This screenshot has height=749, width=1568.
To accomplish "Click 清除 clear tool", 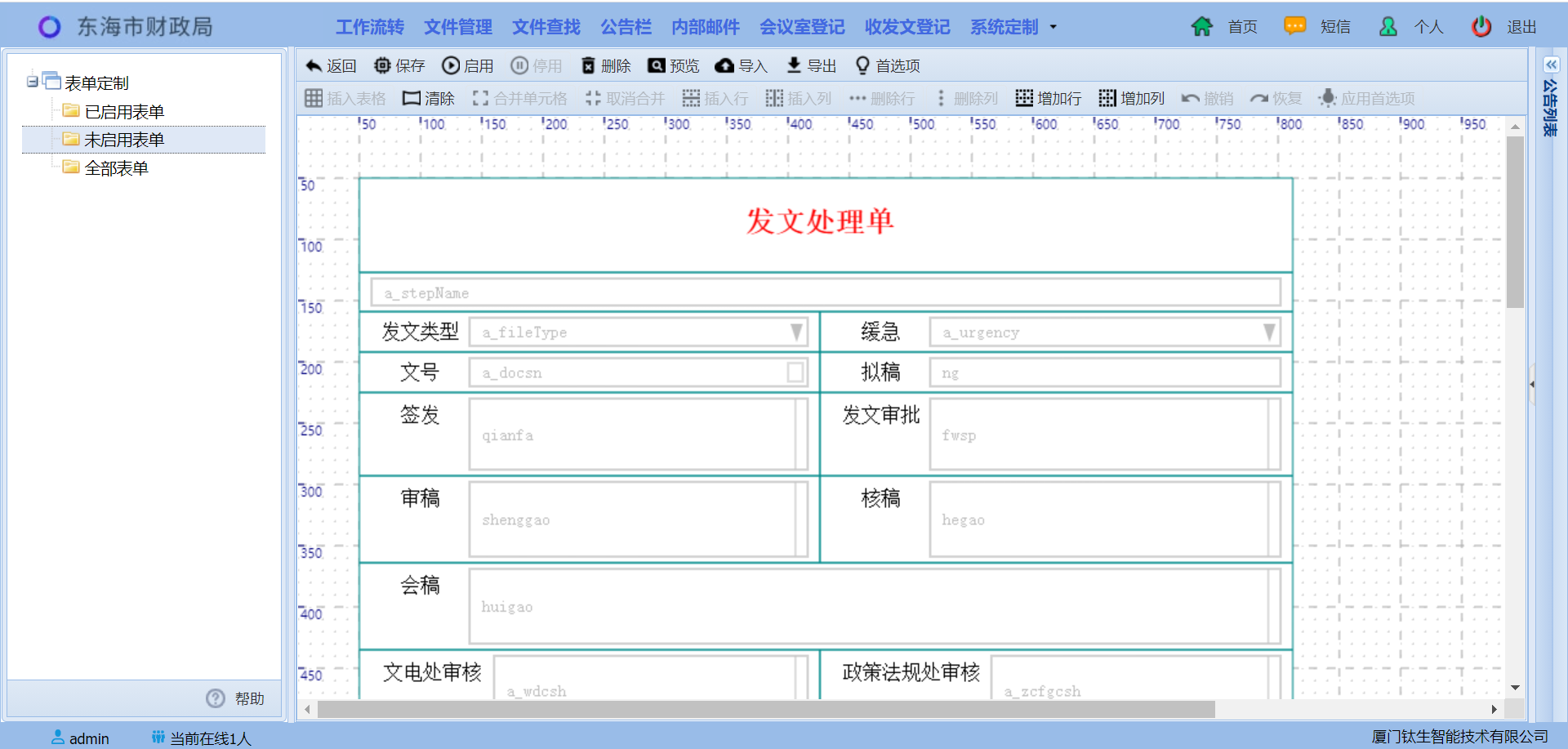I will [x=429, y=99].
